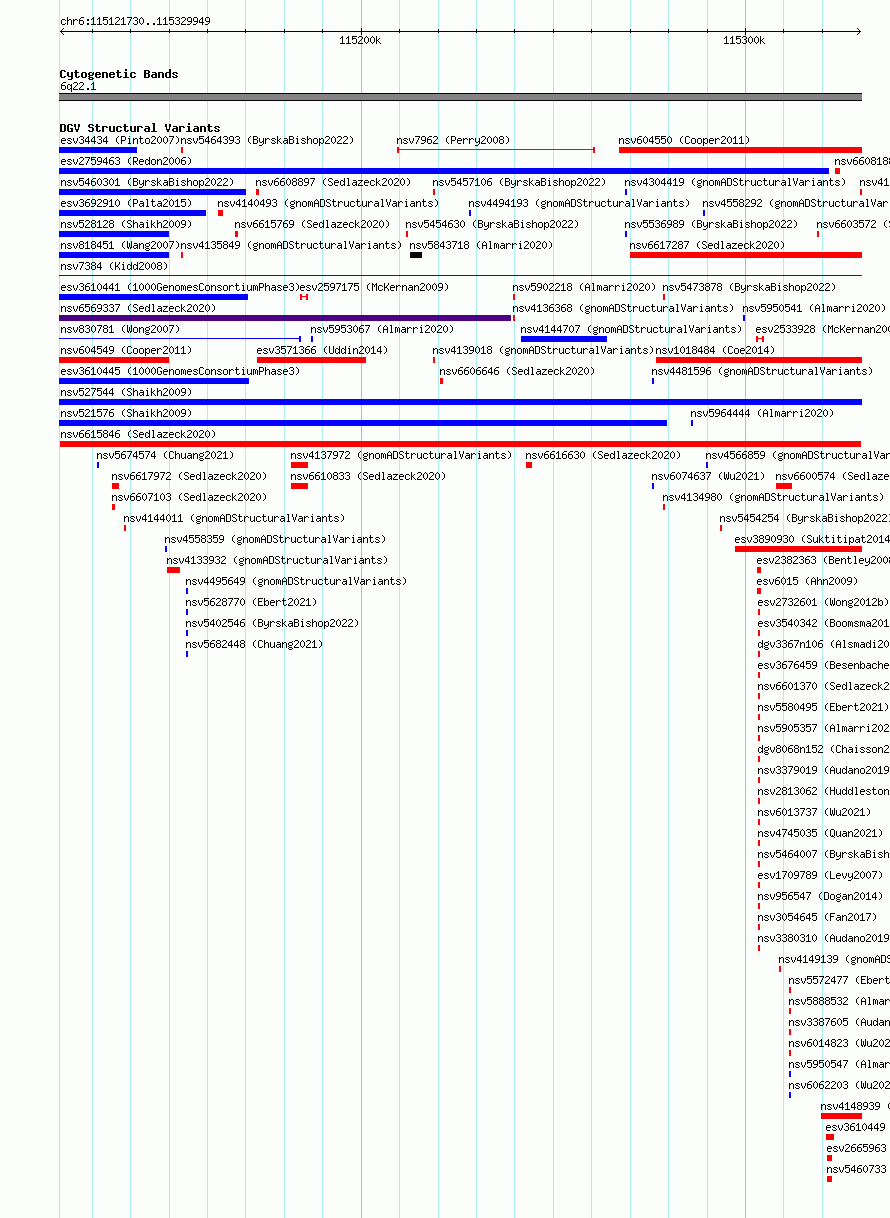Click the nsv3054645 (Fan2017) label
890x1218 pixels.
click(817, 918)
